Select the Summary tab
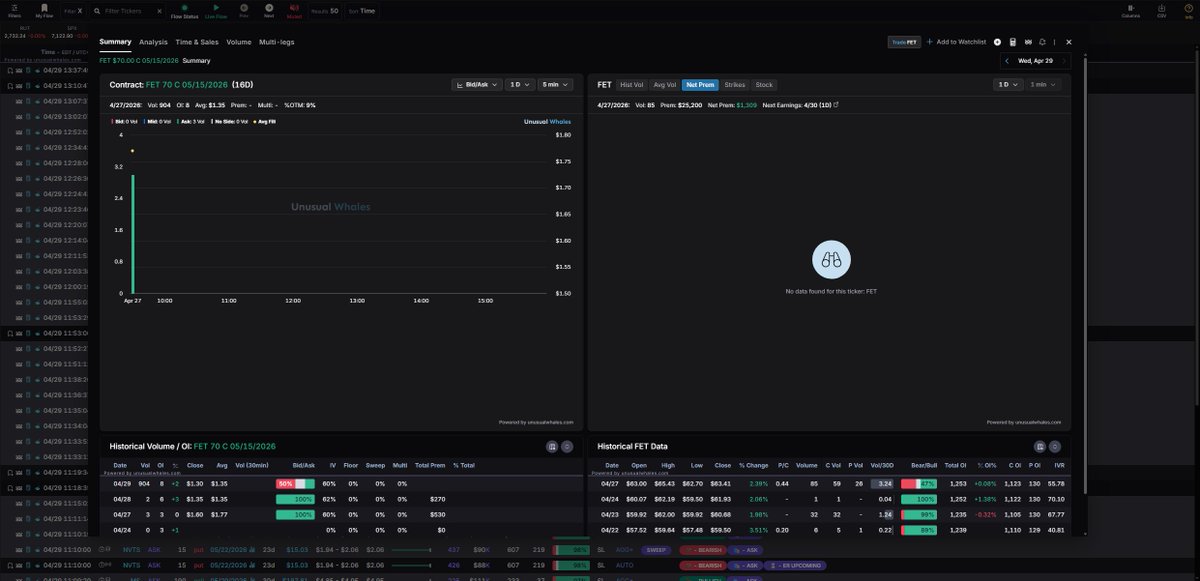The width and height of the screenshot is (1200, 581). click(x=115, y=42)
